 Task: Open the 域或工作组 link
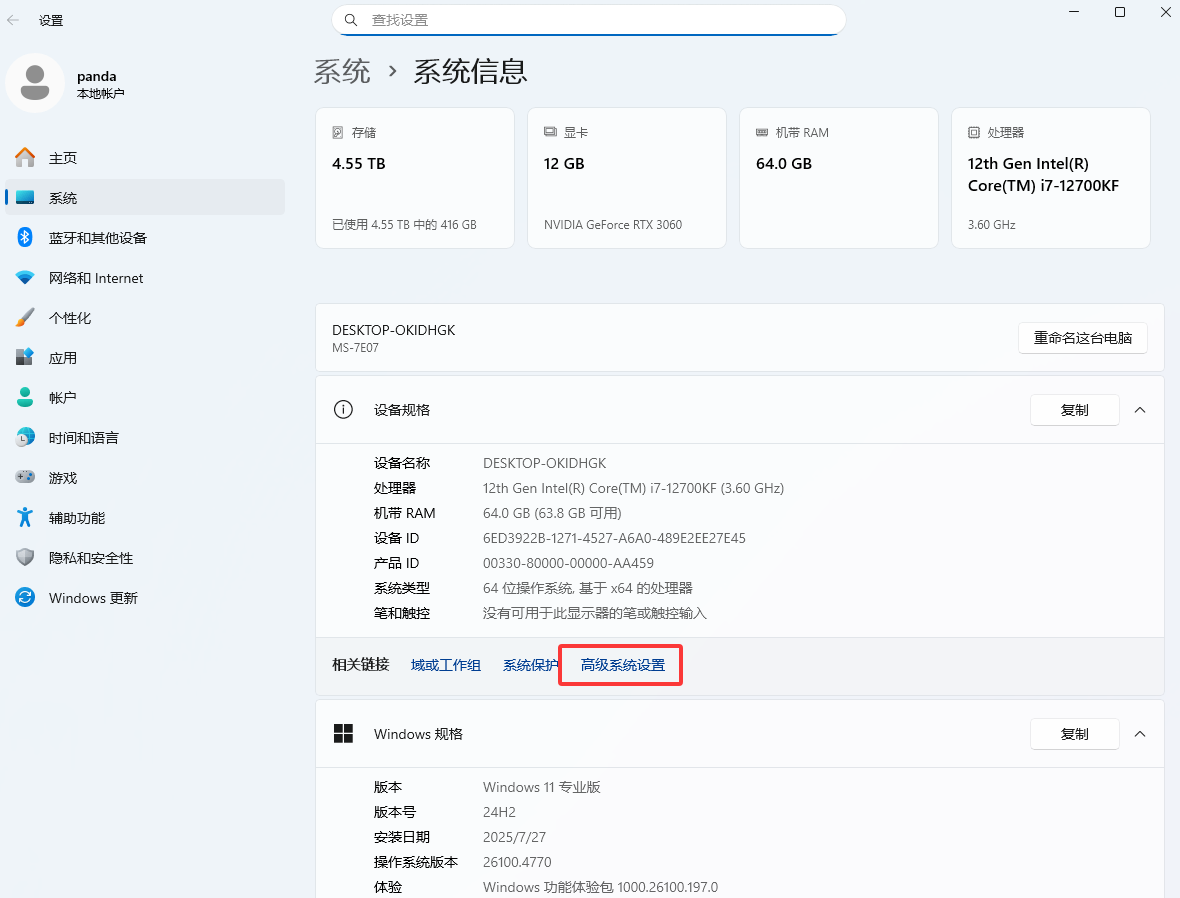click(446, 665)
